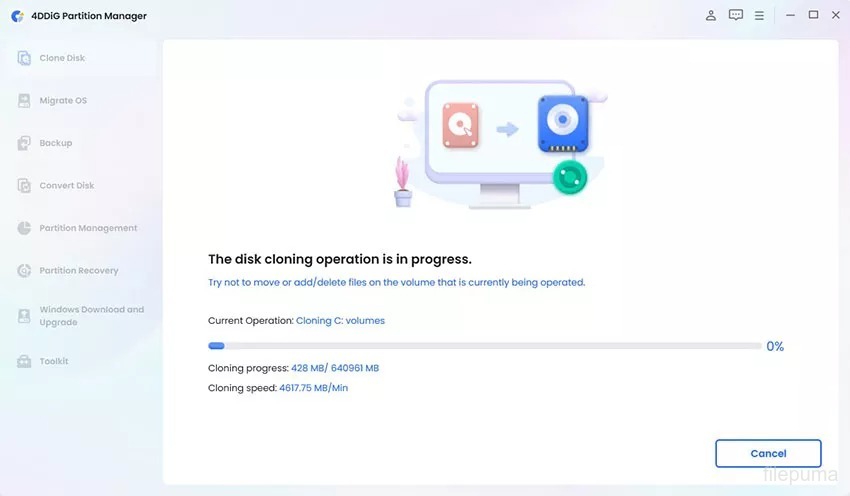Maximize the Partition Manager window

tap(813, 15)
